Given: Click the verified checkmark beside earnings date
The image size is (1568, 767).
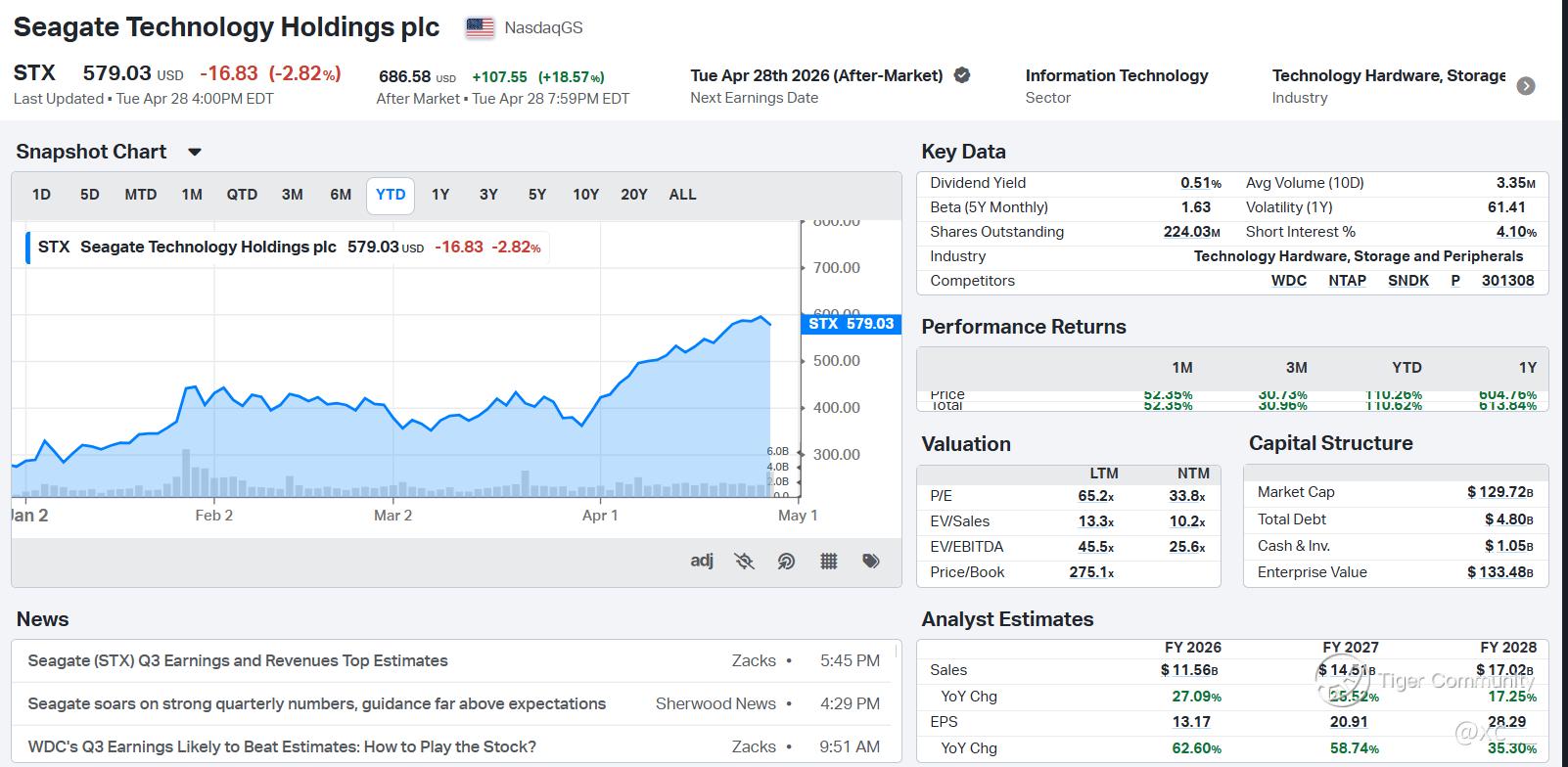Looking at the screenshot, I should click(x=962, y=75).
